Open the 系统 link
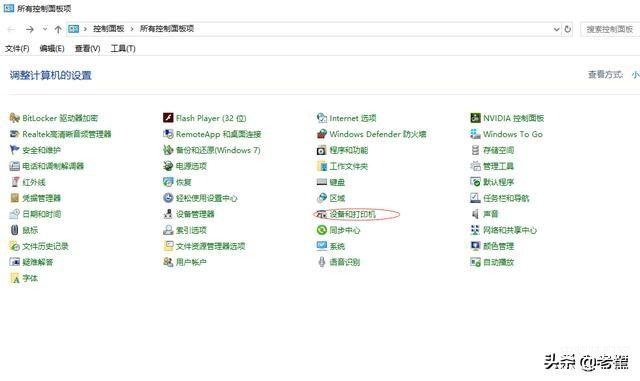 click(337, 246)
